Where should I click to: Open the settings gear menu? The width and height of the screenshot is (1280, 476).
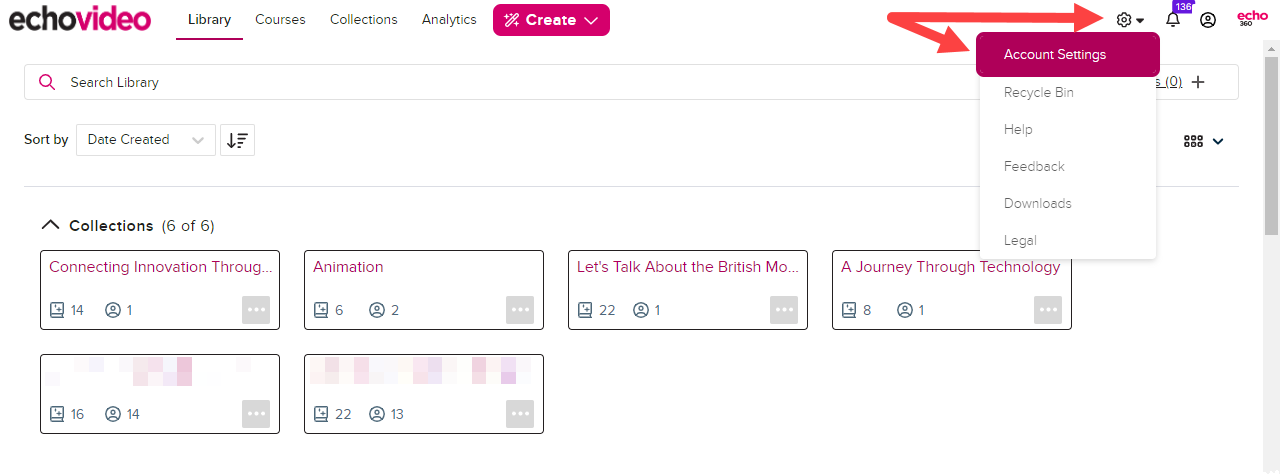click(1130, 20)
